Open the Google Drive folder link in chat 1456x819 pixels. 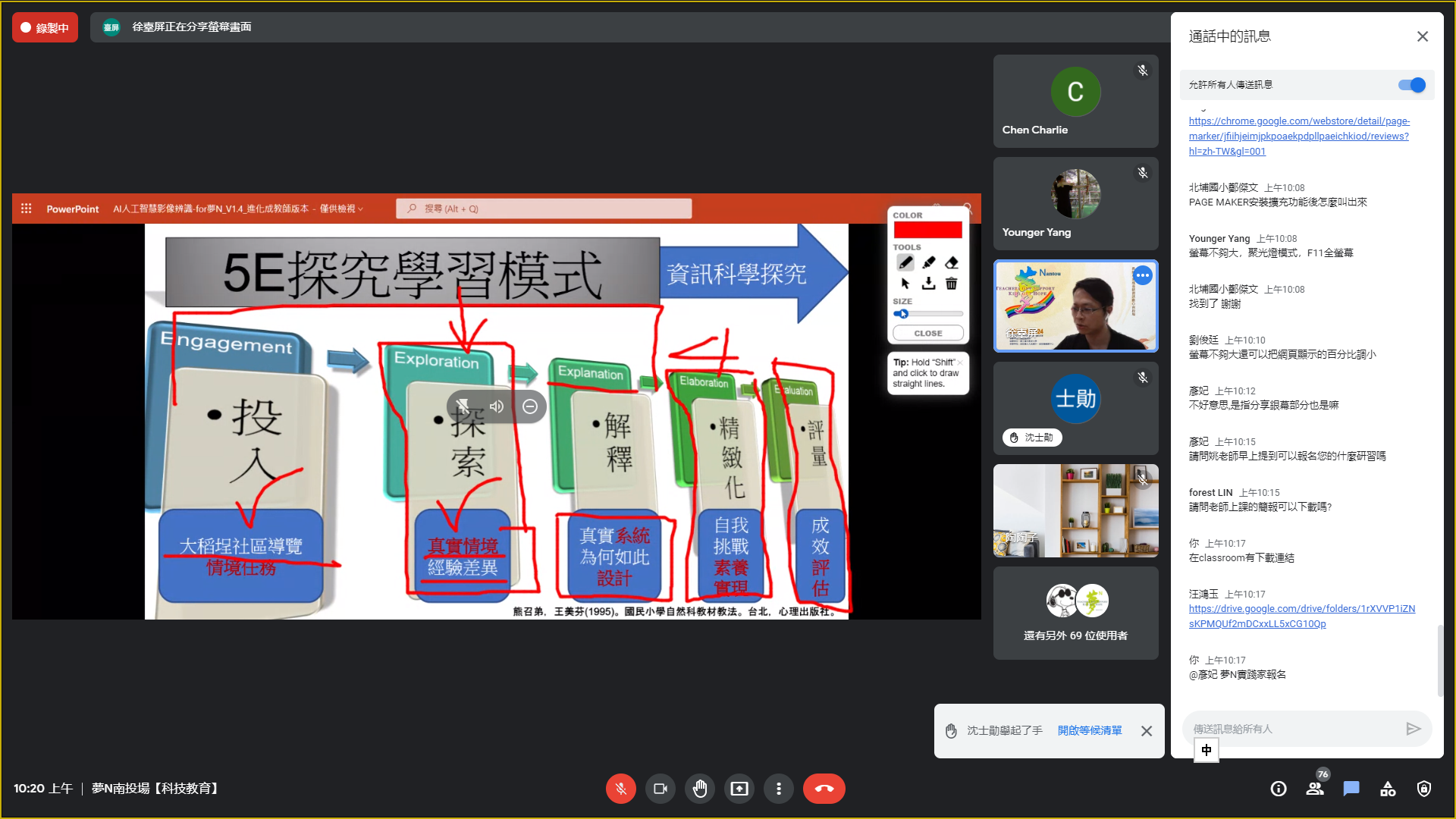(x=1301, y=616)
